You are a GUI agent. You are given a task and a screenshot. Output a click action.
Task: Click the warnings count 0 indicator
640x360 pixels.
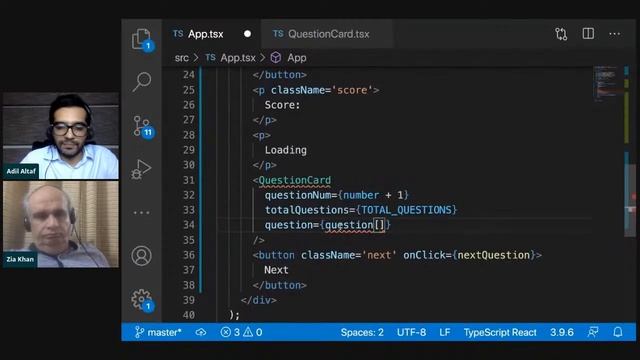[x=253, y=332]
